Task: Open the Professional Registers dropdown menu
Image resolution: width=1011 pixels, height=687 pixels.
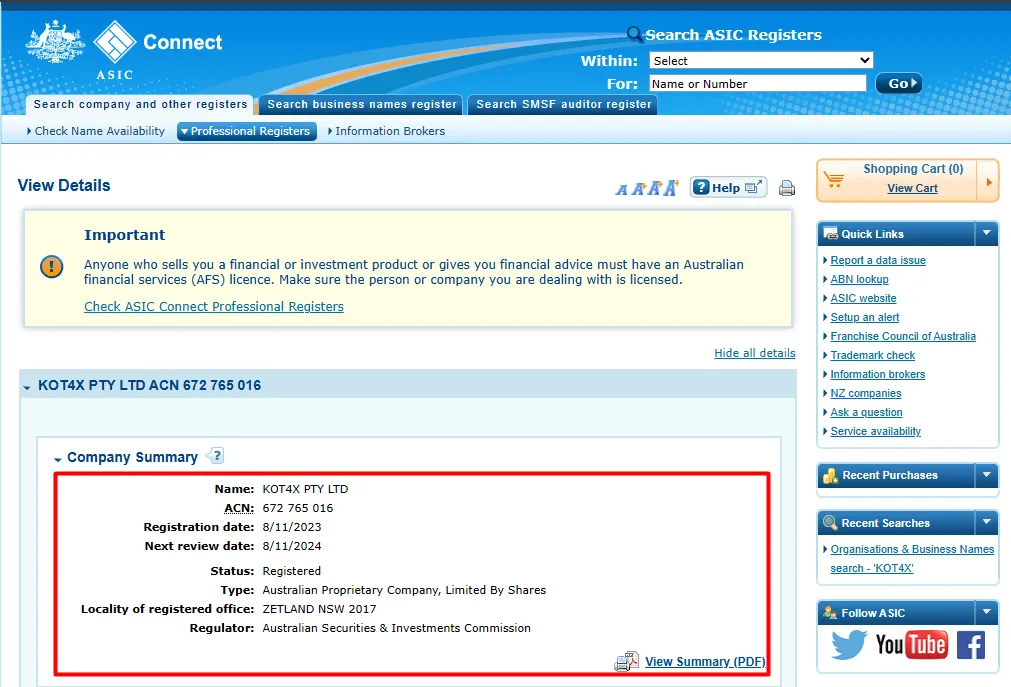Action: [247, 131]
